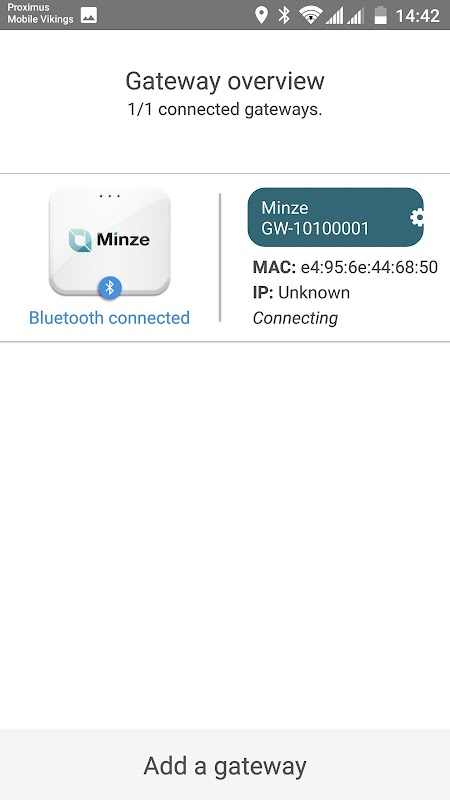
Task: Tap the battery icon in status bar
Action: (381, 15)
